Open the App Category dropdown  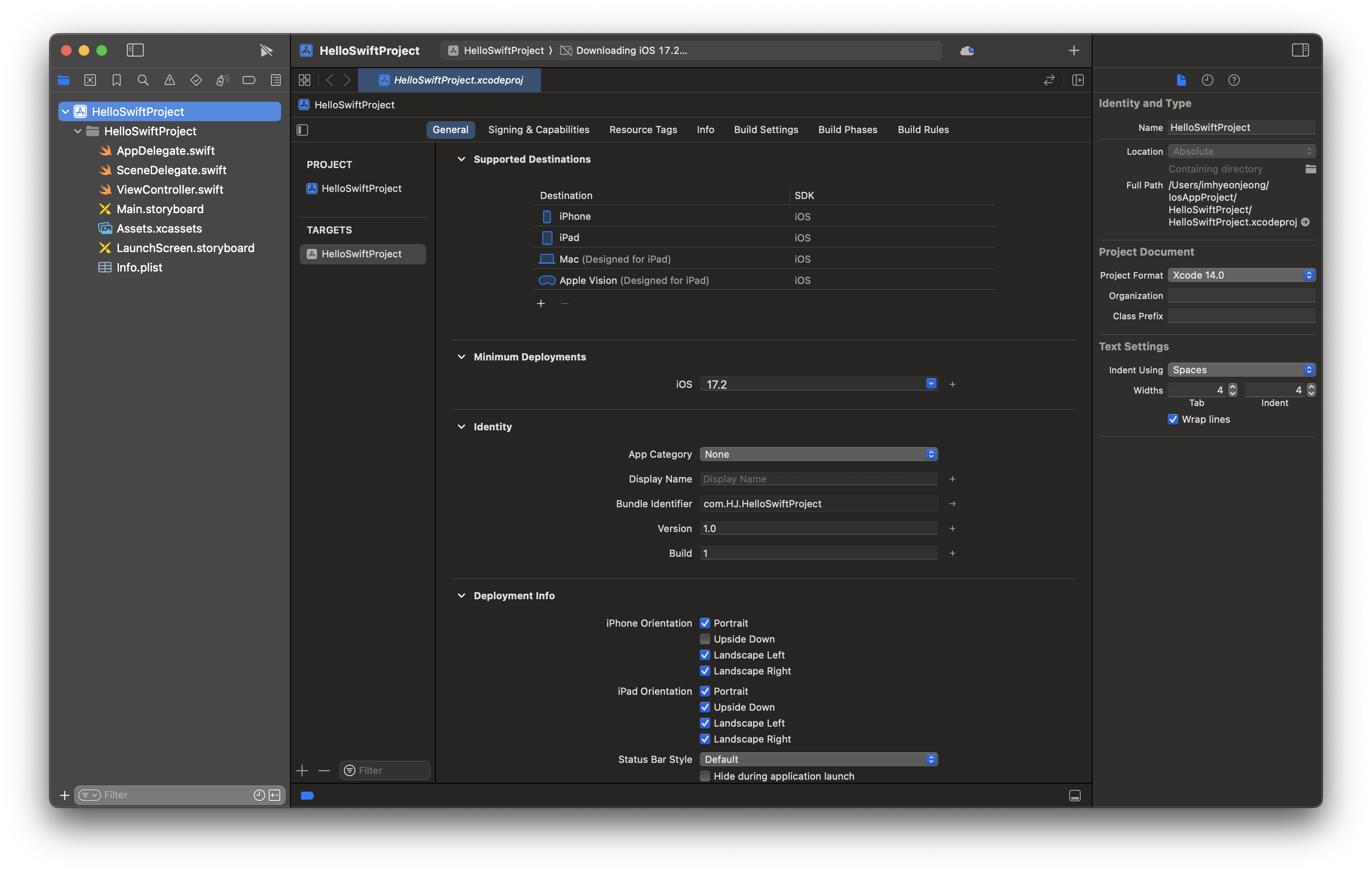click(x=819, y=454)
